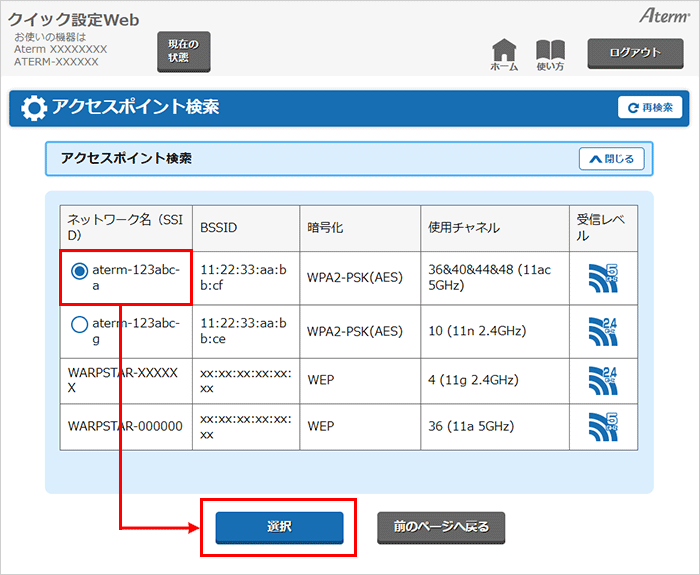Click the gear icon beside アクセスポイント検索

pos(33,108)
